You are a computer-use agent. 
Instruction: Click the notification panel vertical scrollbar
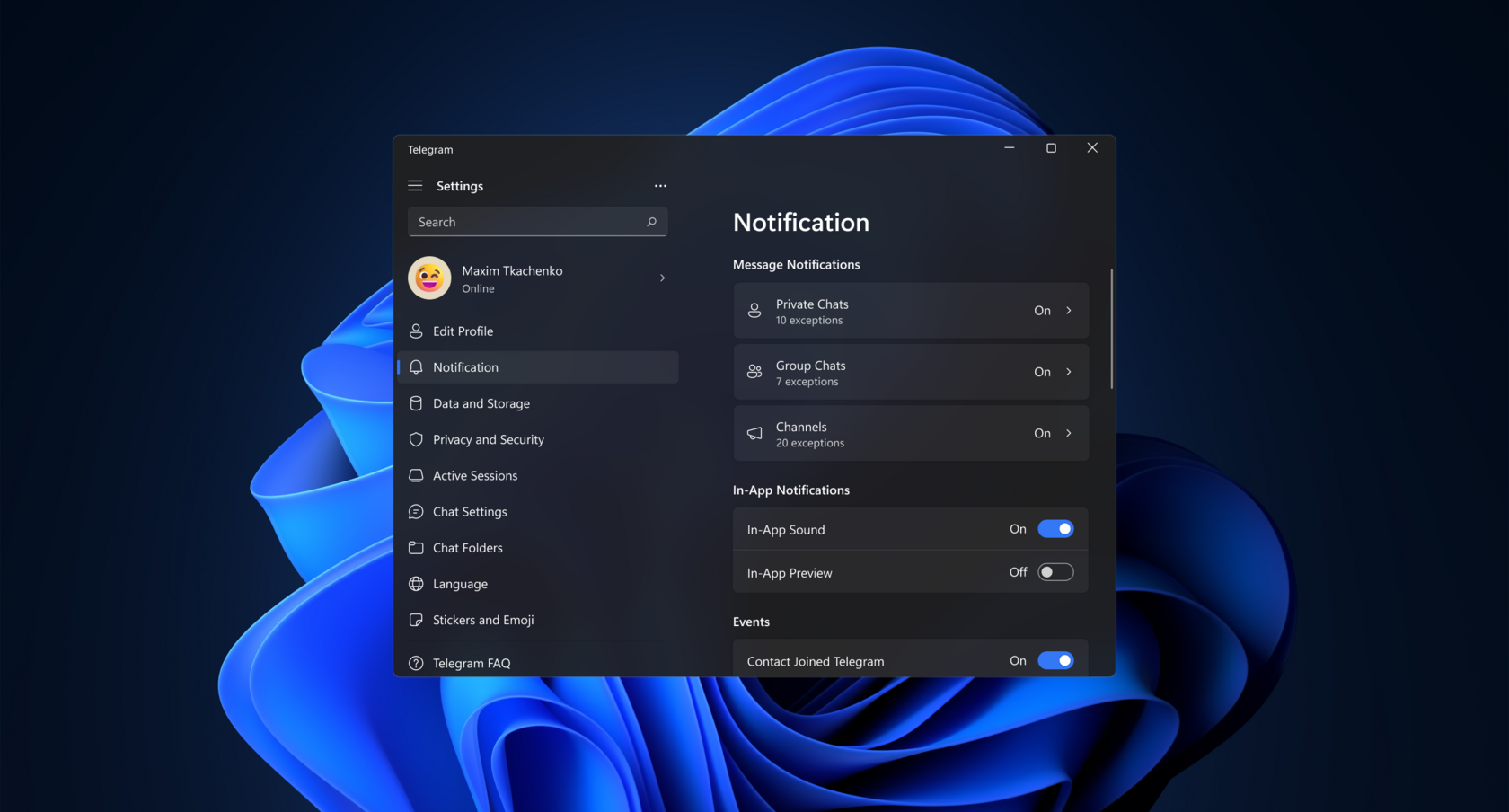pos(1112,329)
